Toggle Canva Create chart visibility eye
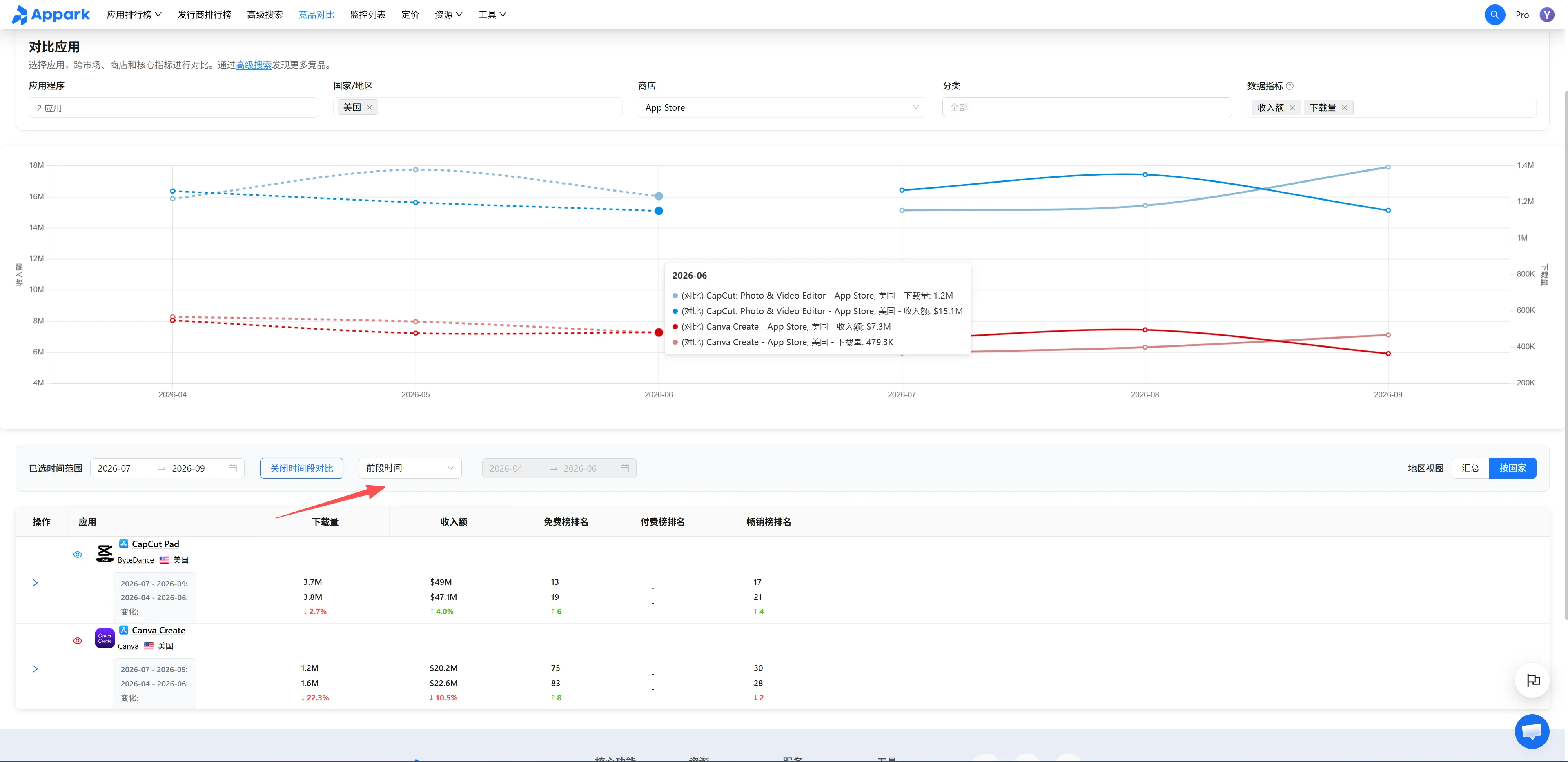Screen dimensions: 1568x762 pos(77,640)
